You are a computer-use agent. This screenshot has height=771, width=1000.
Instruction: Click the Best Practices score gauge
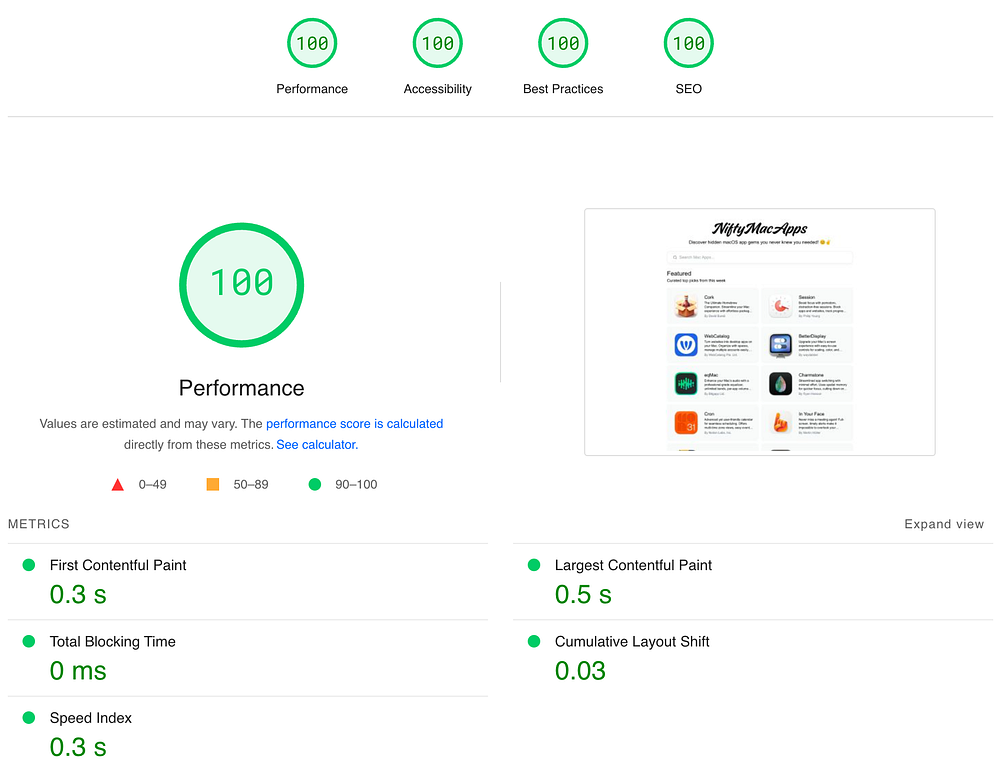click(563, 43)
